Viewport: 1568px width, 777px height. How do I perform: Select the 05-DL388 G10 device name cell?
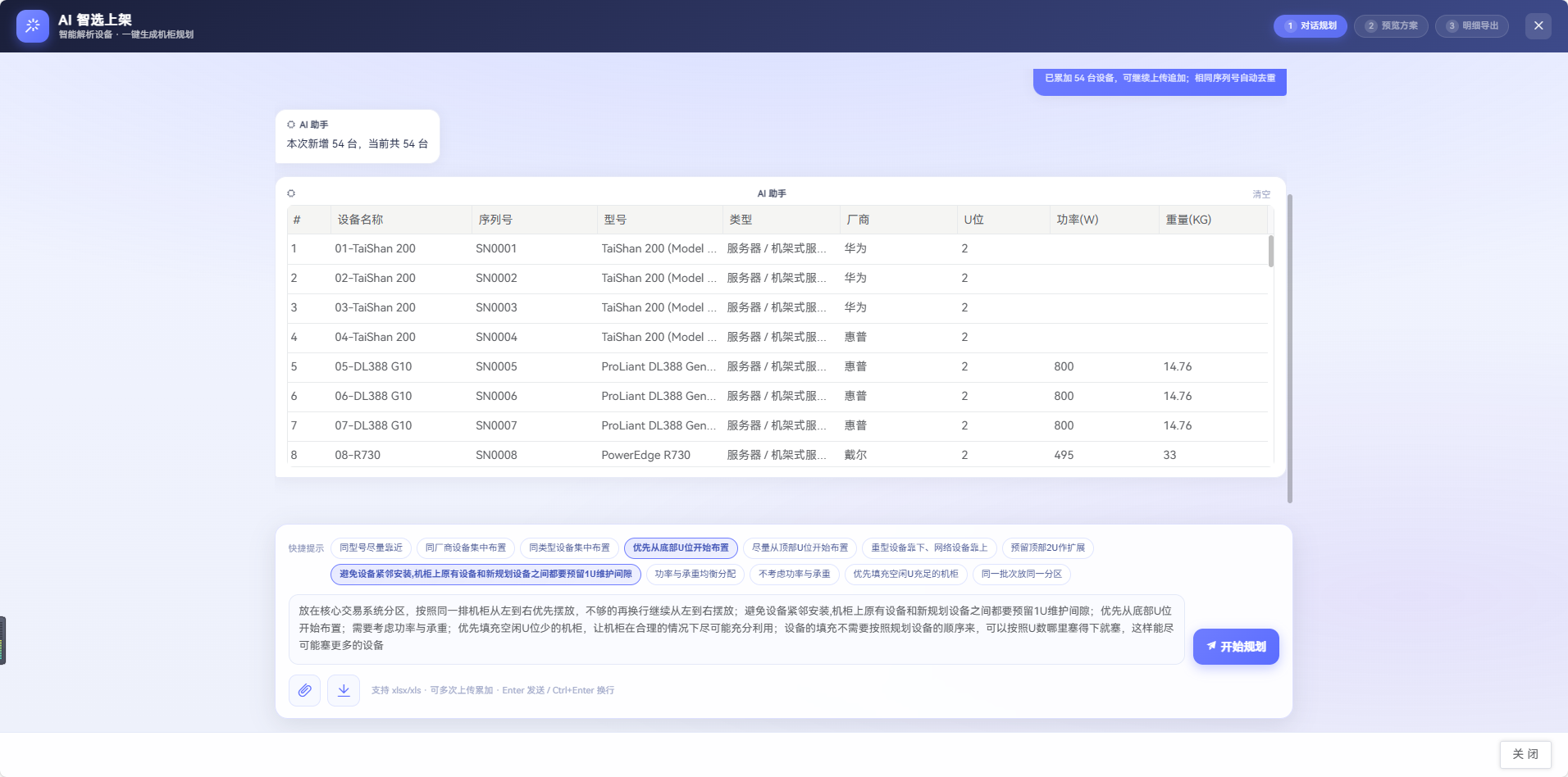pos(373,366)
